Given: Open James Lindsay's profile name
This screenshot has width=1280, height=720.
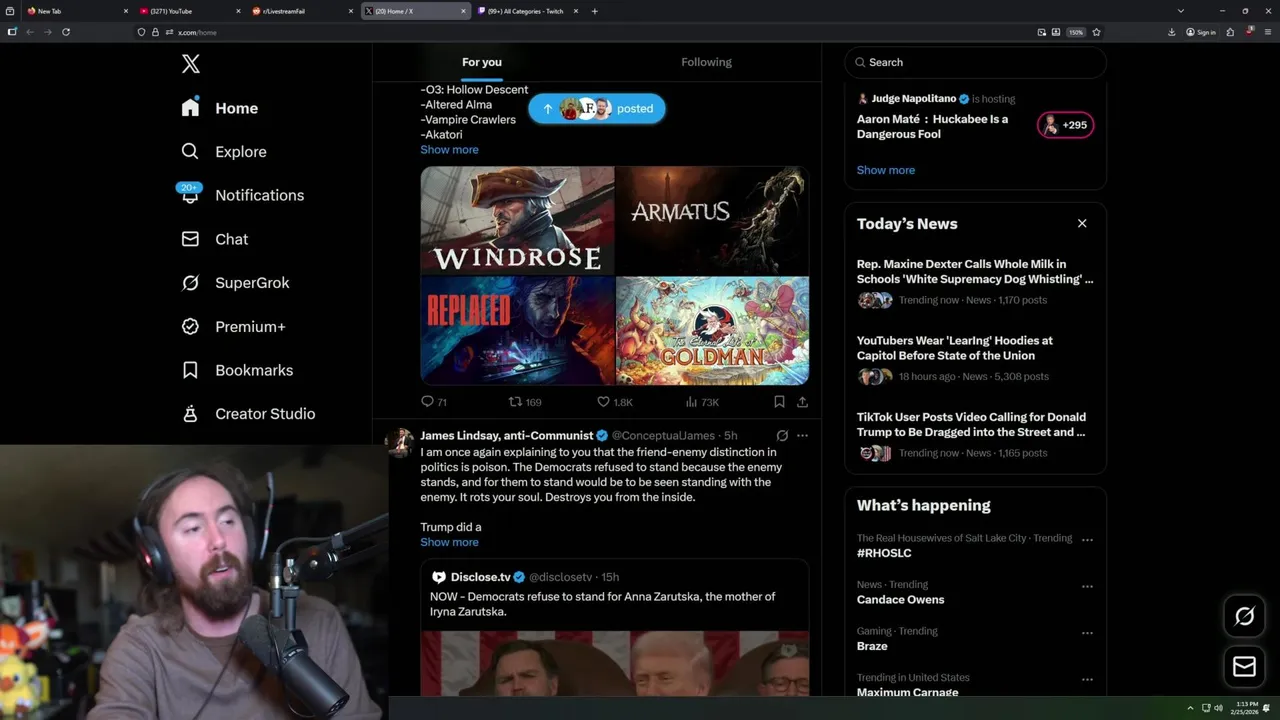Looking at the screenshot, I should 507,436.
